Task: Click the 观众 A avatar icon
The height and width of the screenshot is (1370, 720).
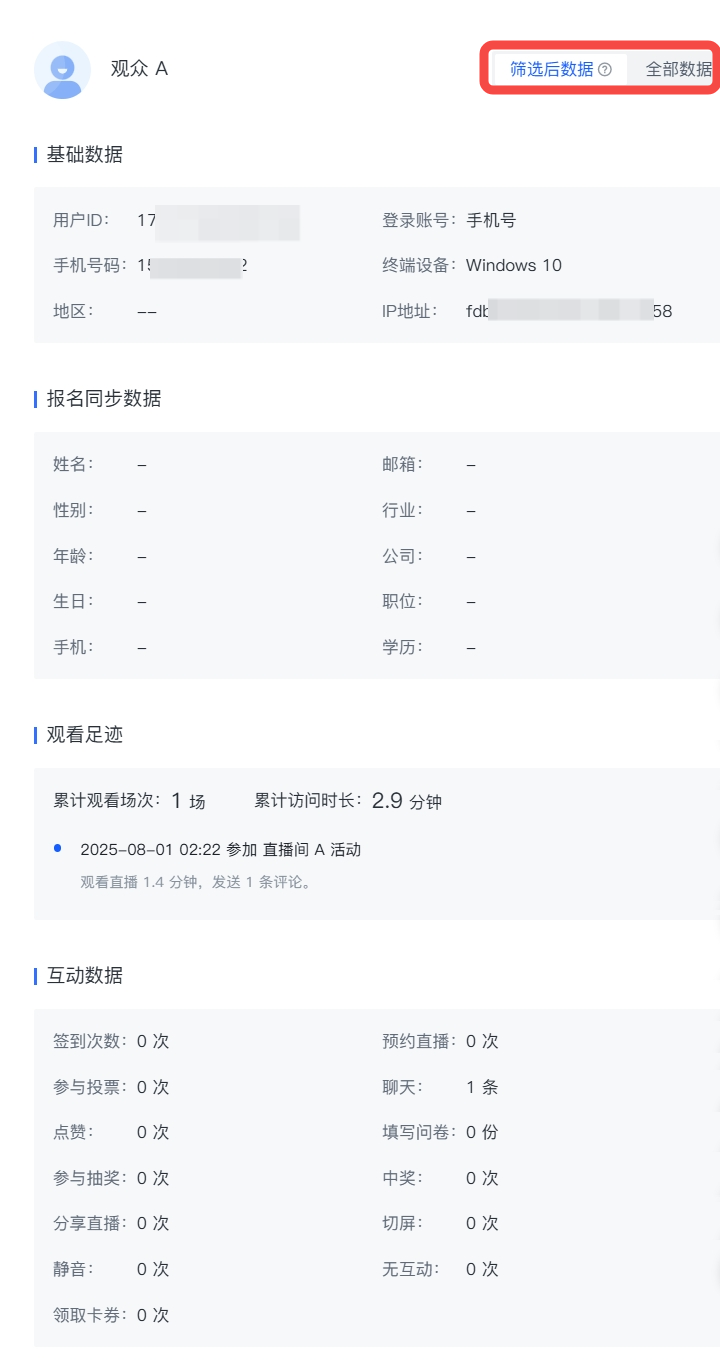Action: click(x=62, y=70)
